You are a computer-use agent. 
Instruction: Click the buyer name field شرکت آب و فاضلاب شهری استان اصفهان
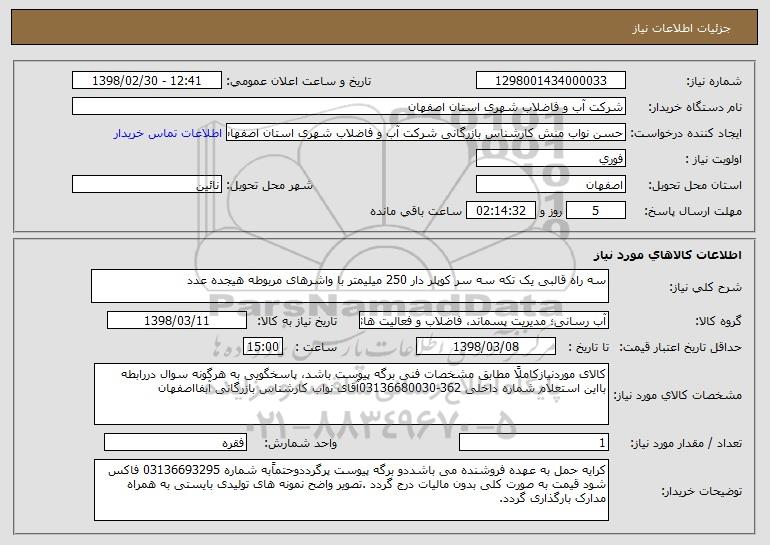[349, 107]
